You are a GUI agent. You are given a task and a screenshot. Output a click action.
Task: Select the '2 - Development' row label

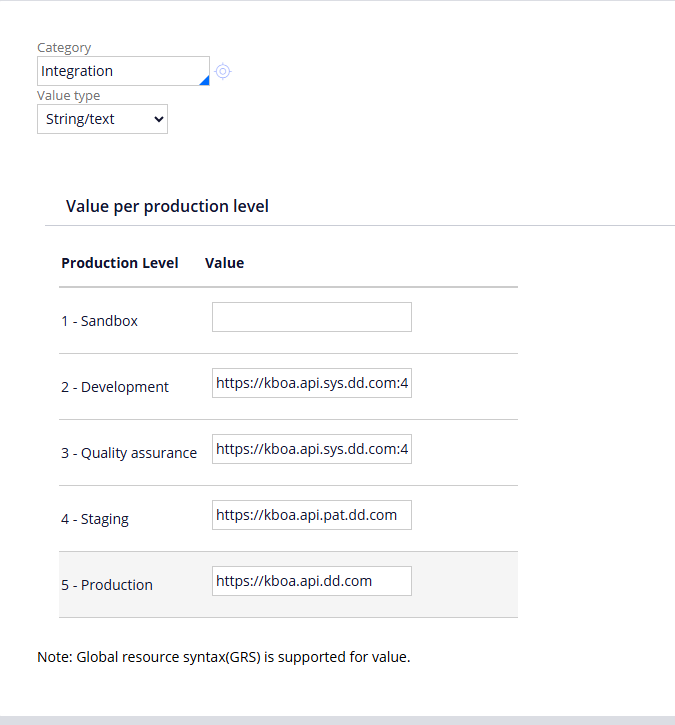[115, 387]
